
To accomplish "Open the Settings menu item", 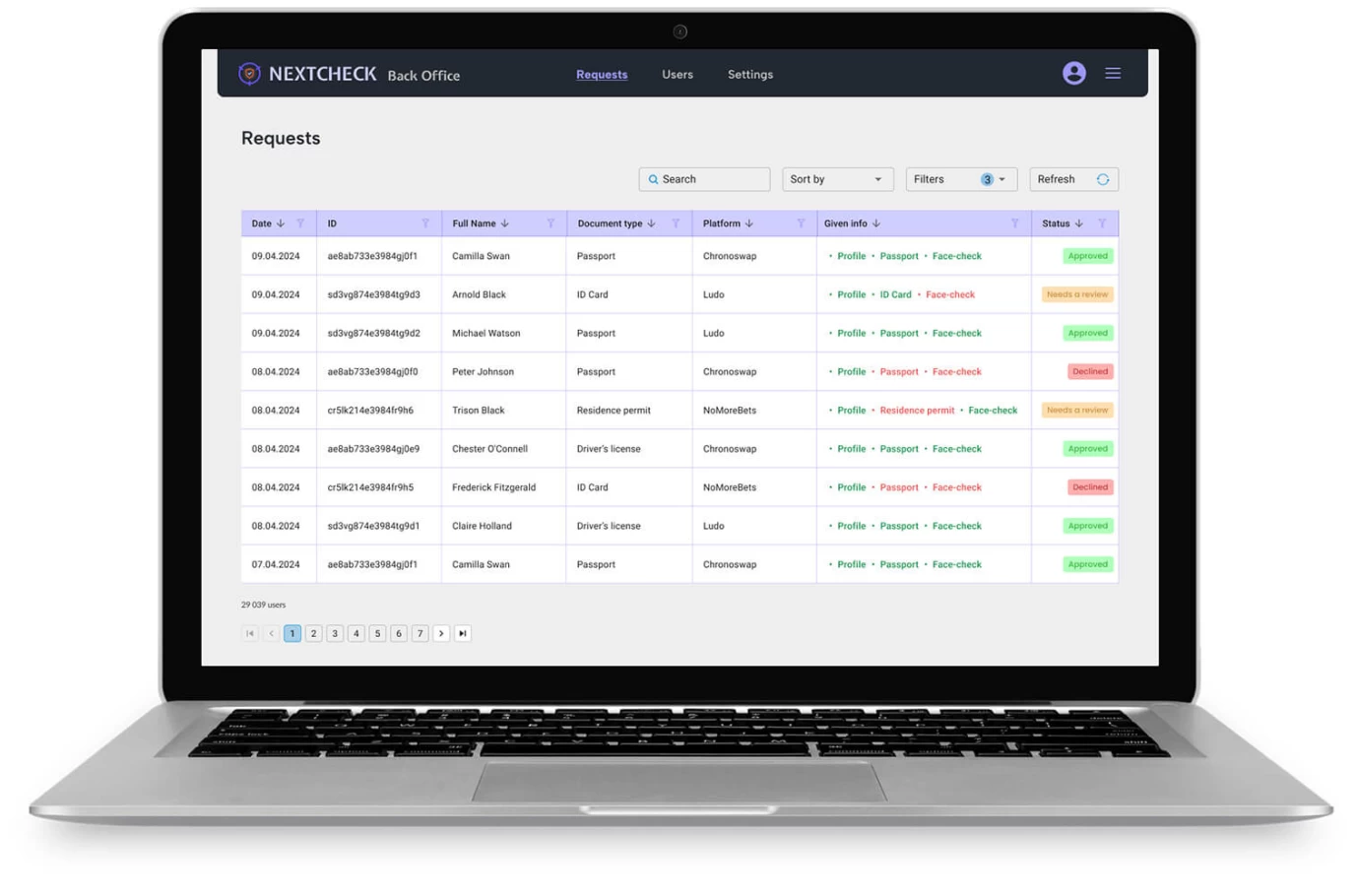I will click(x=749, y=74).
